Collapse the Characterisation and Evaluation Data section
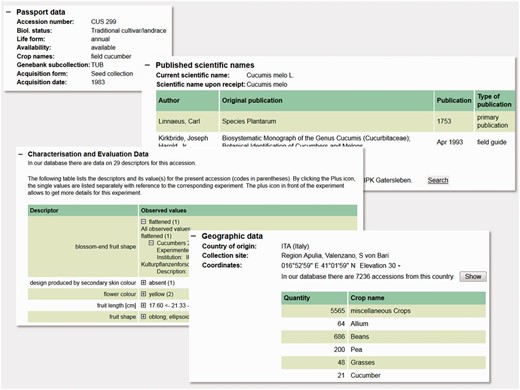The height and width of the screenshot is (390, 520). 20,154
